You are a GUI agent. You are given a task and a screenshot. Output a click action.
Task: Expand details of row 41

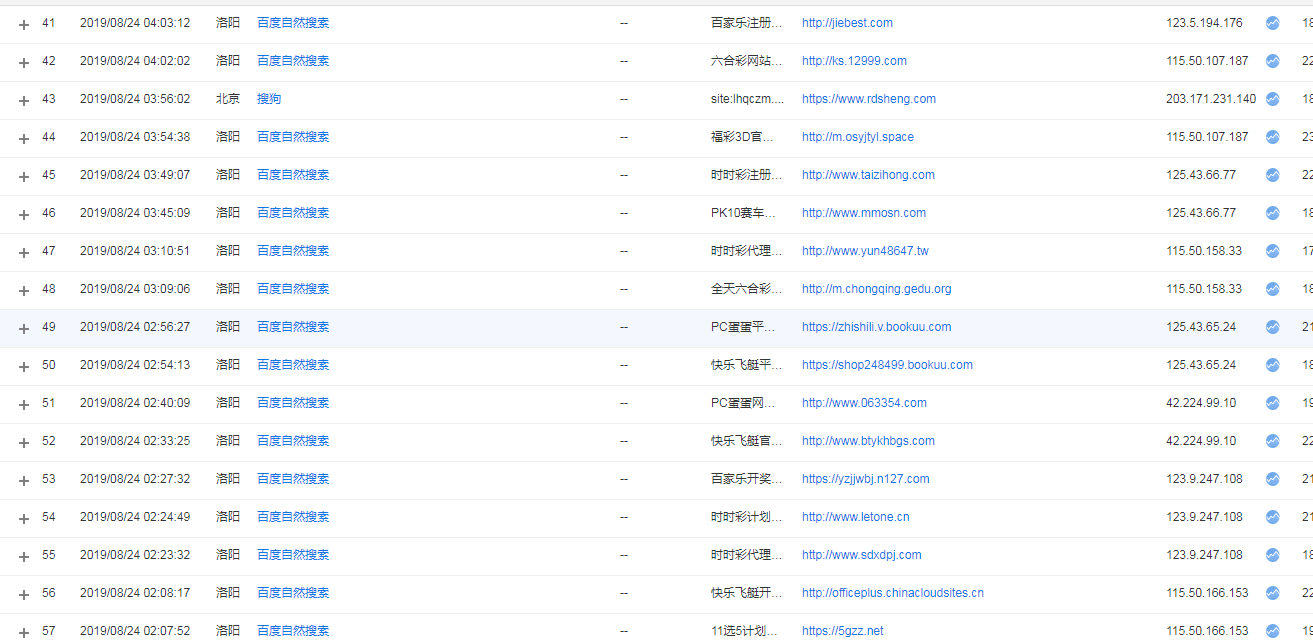click(24, 24)
